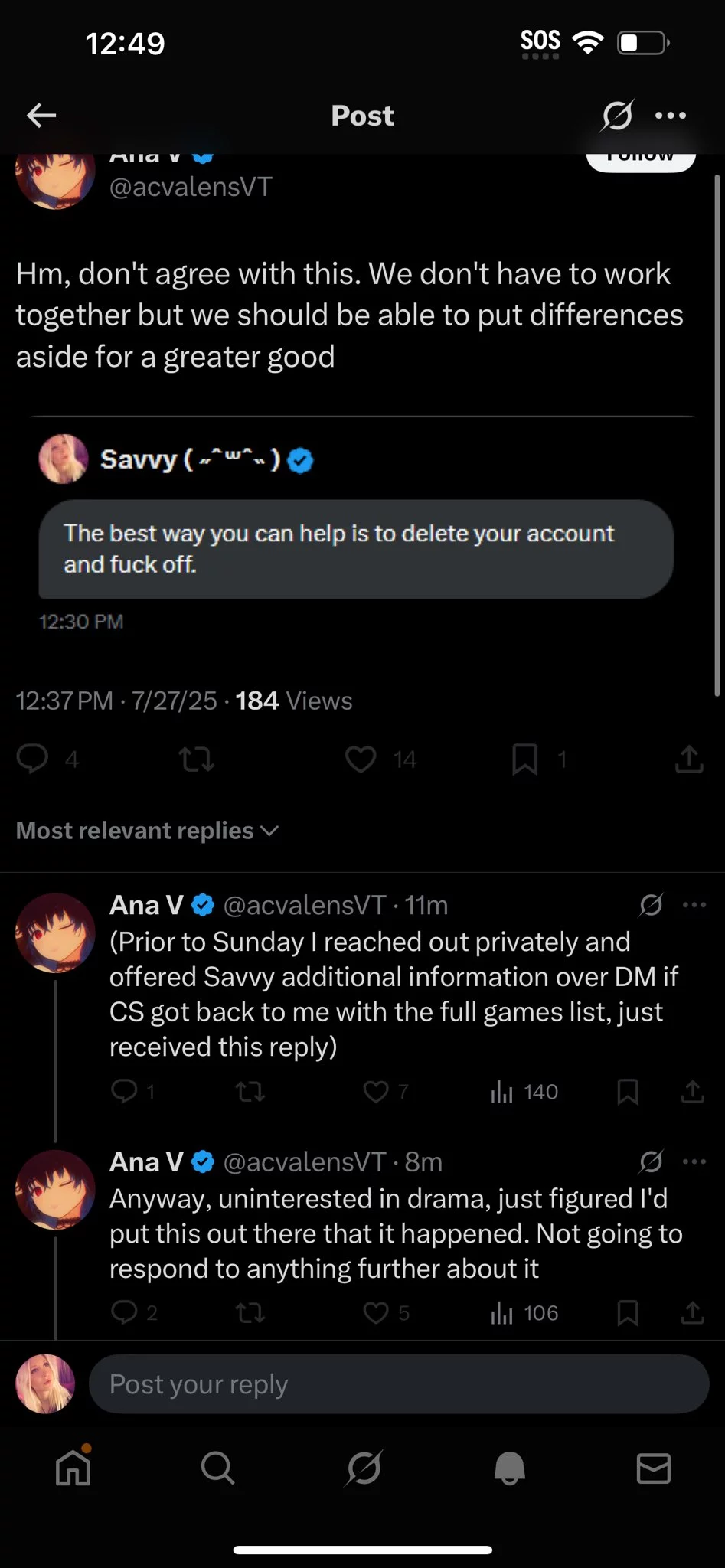Image resolution: width=725 pixels, height=1568 pixels.
Task: Go to the Home tab
Action: [x=73, y=1468]
